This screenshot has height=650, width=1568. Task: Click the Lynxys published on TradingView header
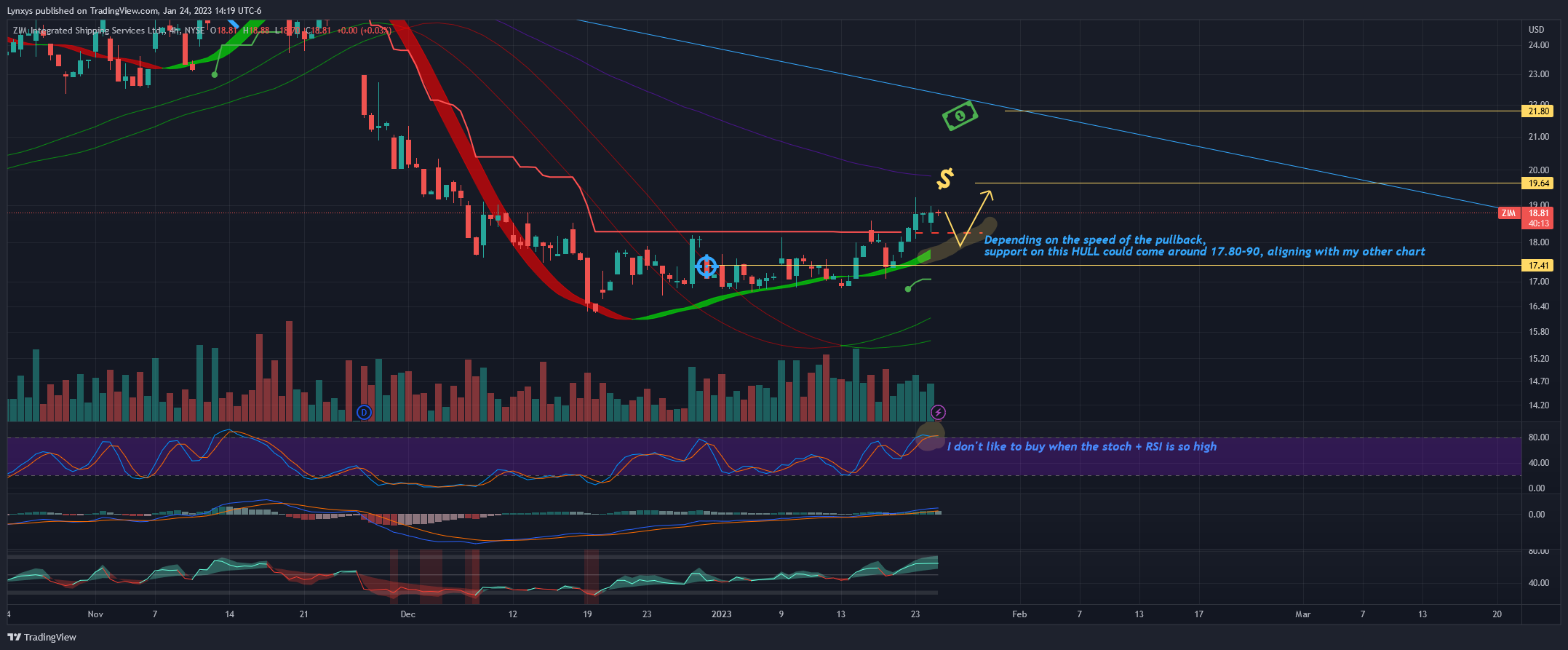coord(134,11)
